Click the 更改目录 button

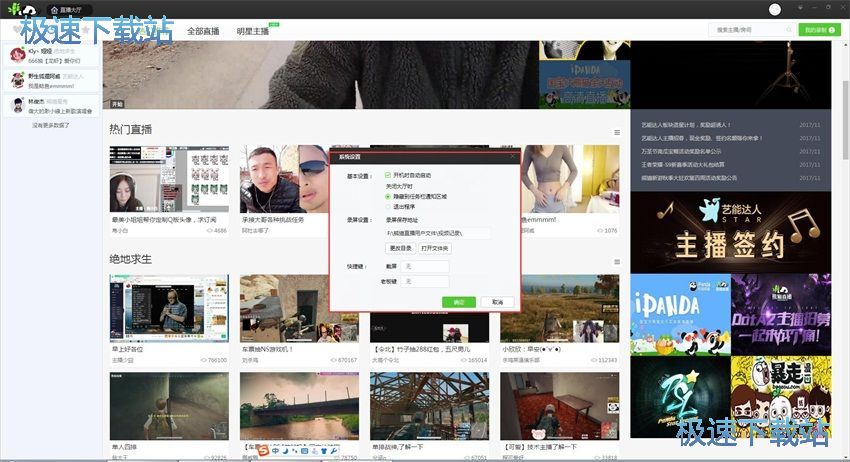click(401, 248)
